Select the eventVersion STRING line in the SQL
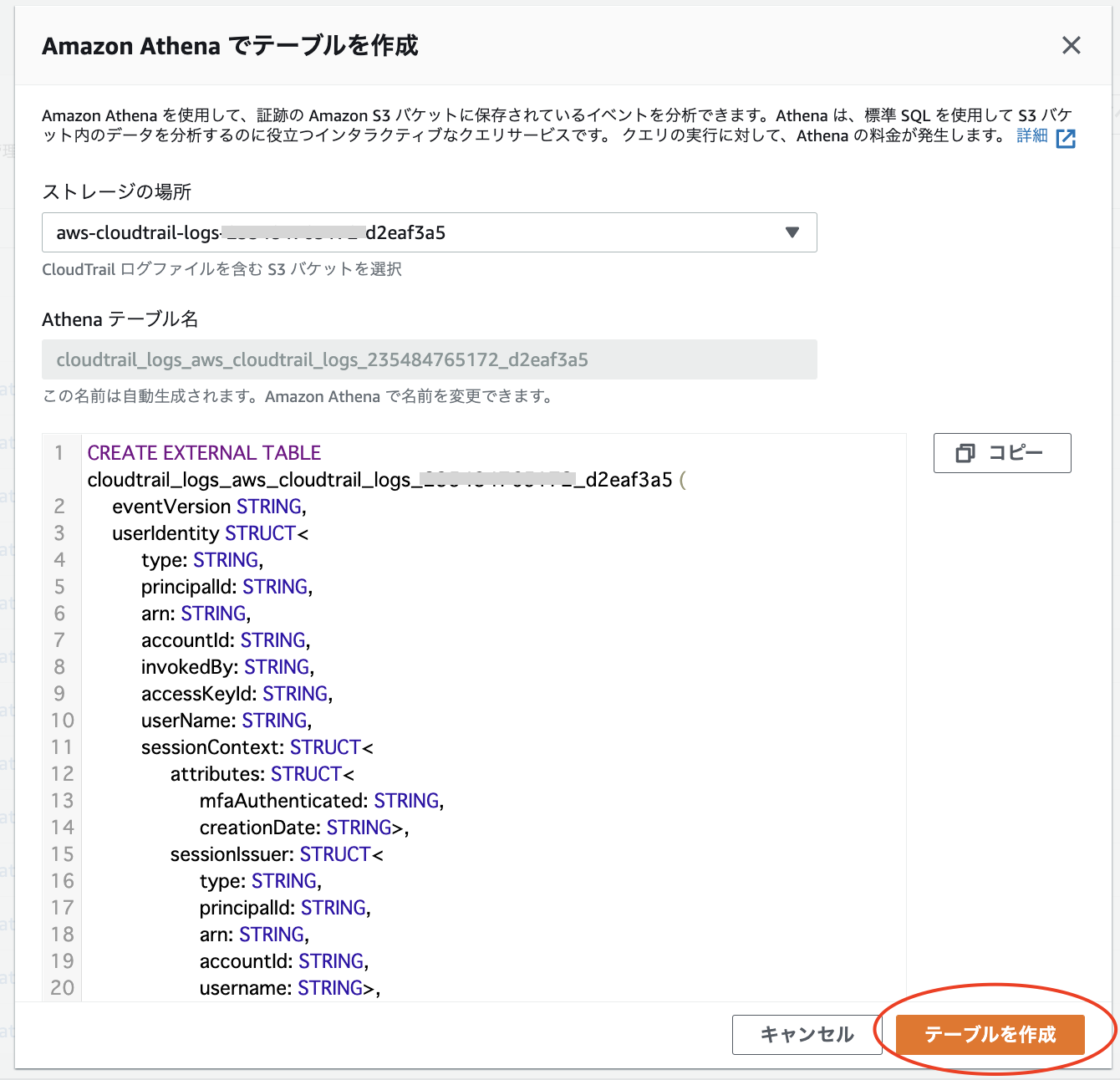Screen dimensions: 1120x1080 point(208,506)
